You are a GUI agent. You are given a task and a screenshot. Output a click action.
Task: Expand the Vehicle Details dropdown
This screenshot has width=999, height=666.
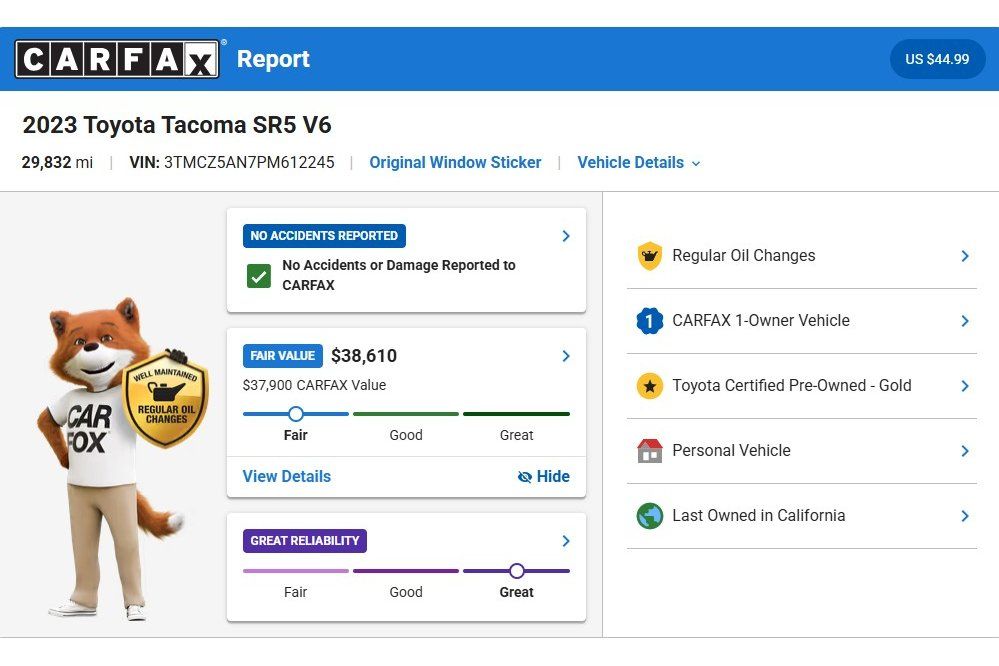tap(638, 163)
